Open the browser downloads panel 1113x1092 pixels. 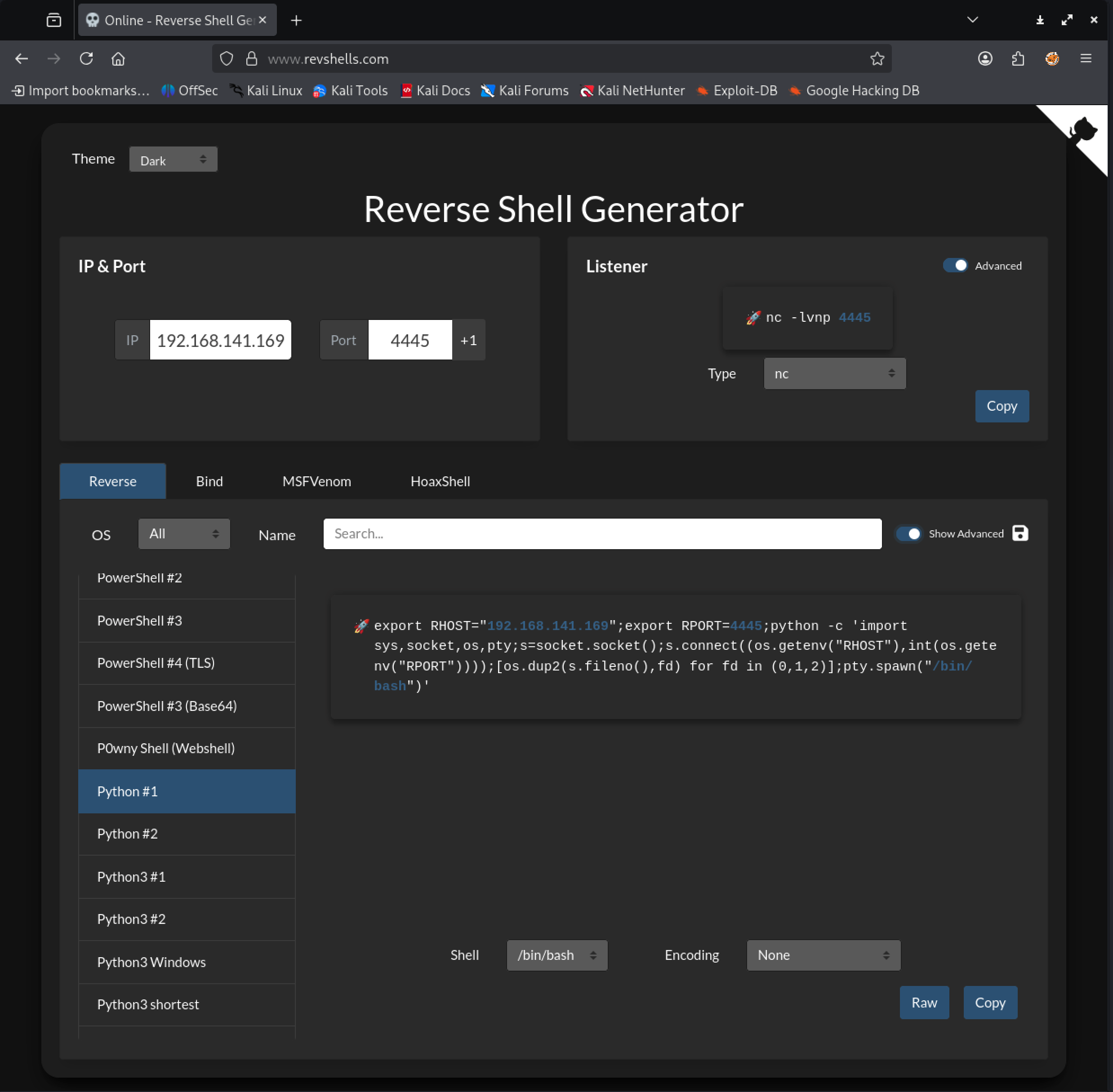tap(1040, 19)
